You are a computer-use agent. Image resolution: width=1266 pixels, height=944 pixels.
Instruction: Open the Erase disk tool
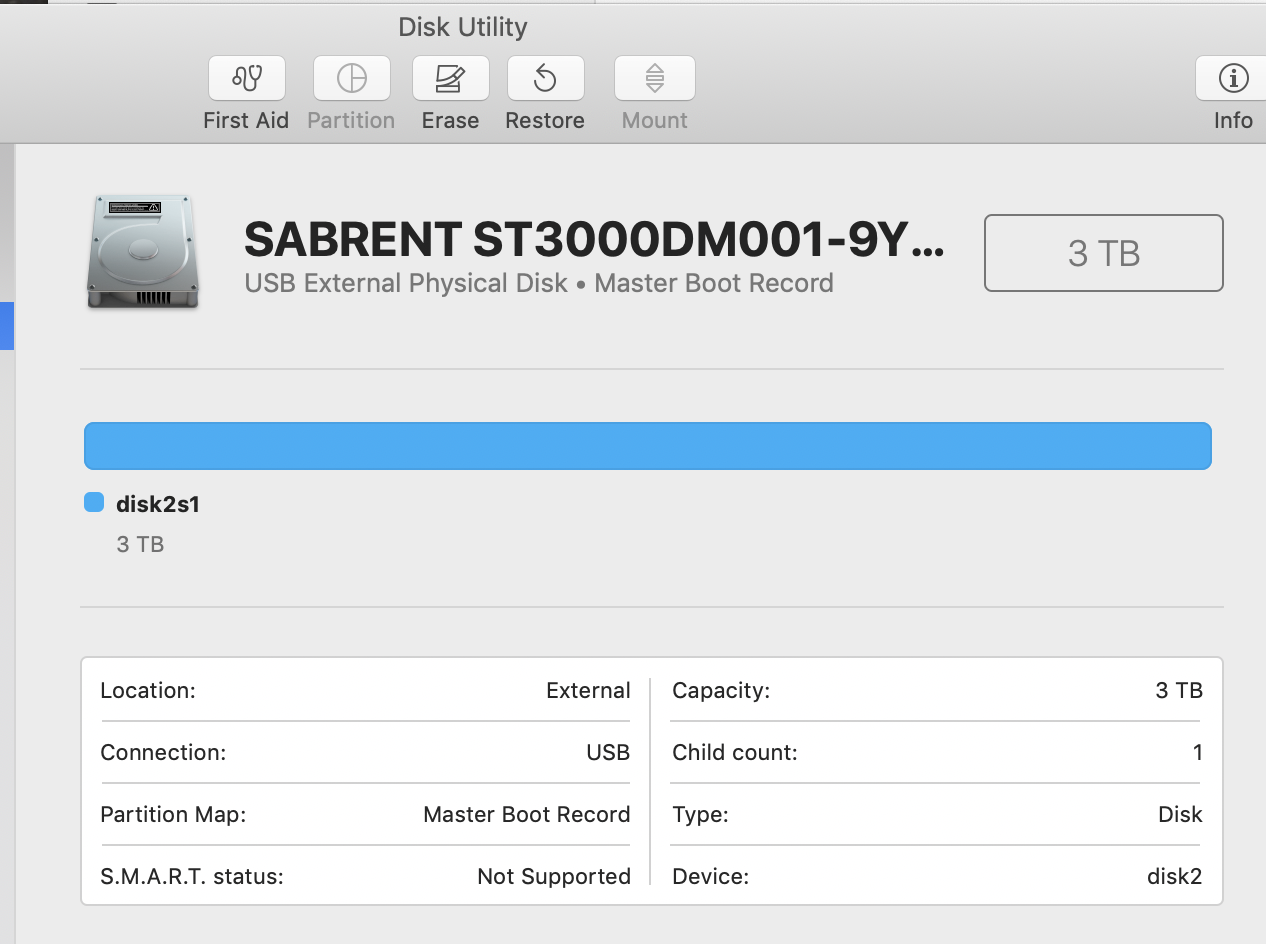tap(450, 78)
